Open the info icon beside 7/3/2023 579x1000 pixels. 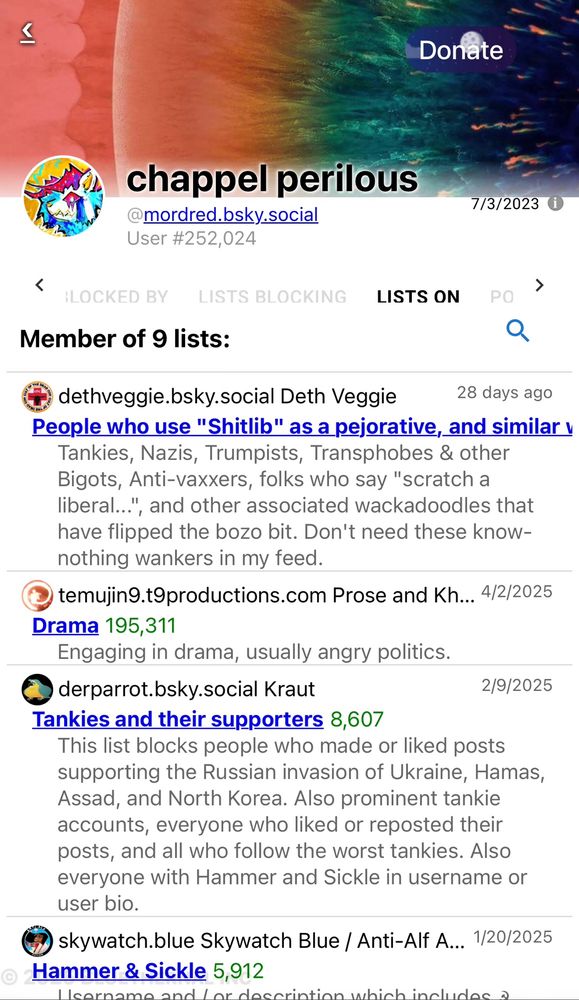point(555,202)
